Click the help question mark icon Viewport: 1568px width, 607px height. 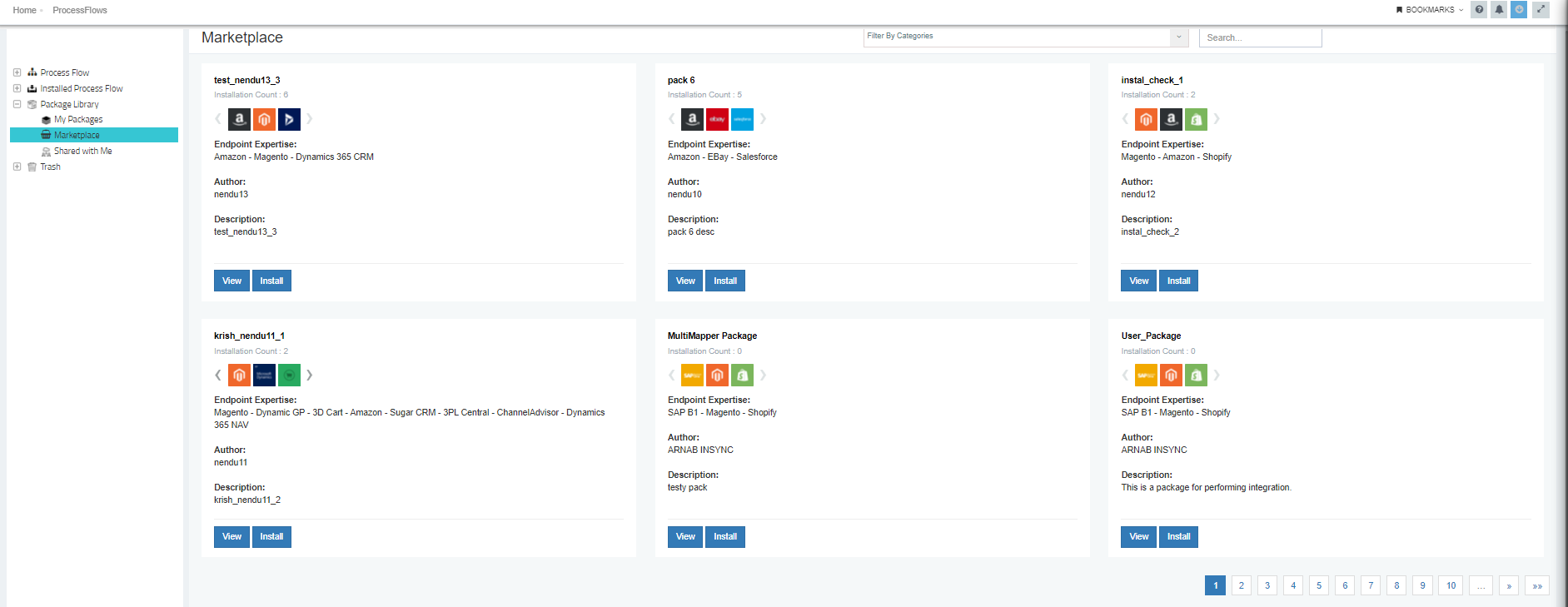pos(1479,10)
